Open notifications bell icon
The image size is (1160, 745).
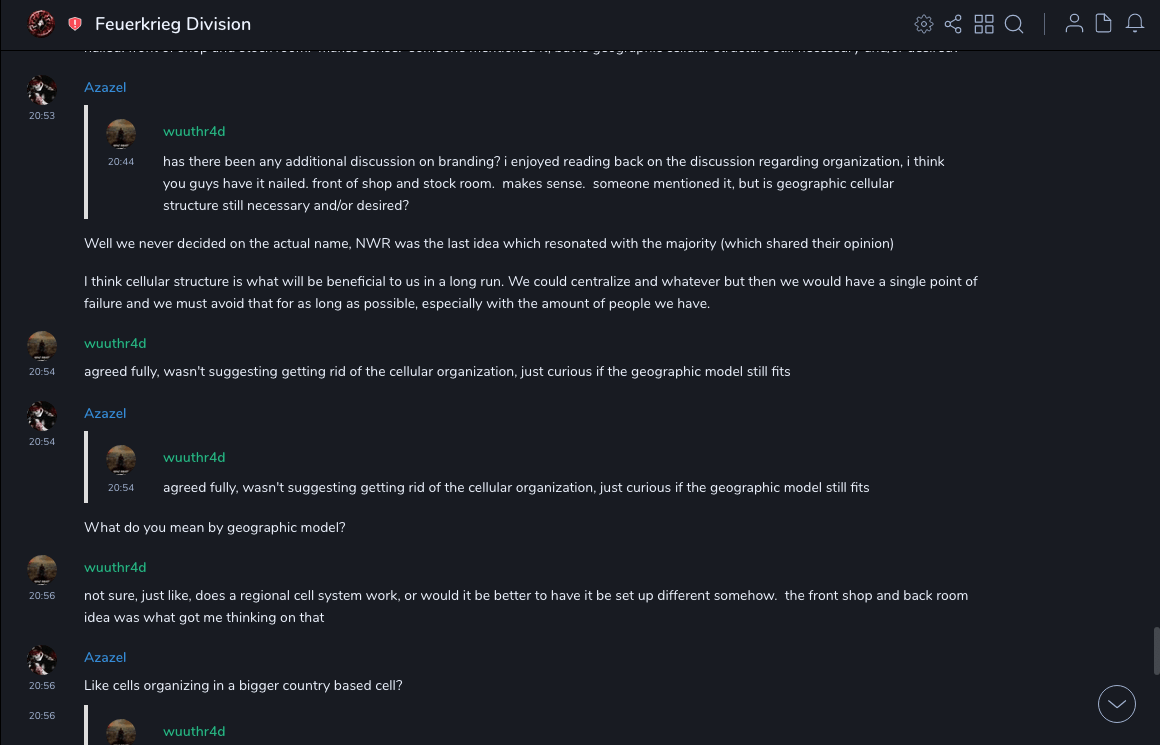(1135, 24)
